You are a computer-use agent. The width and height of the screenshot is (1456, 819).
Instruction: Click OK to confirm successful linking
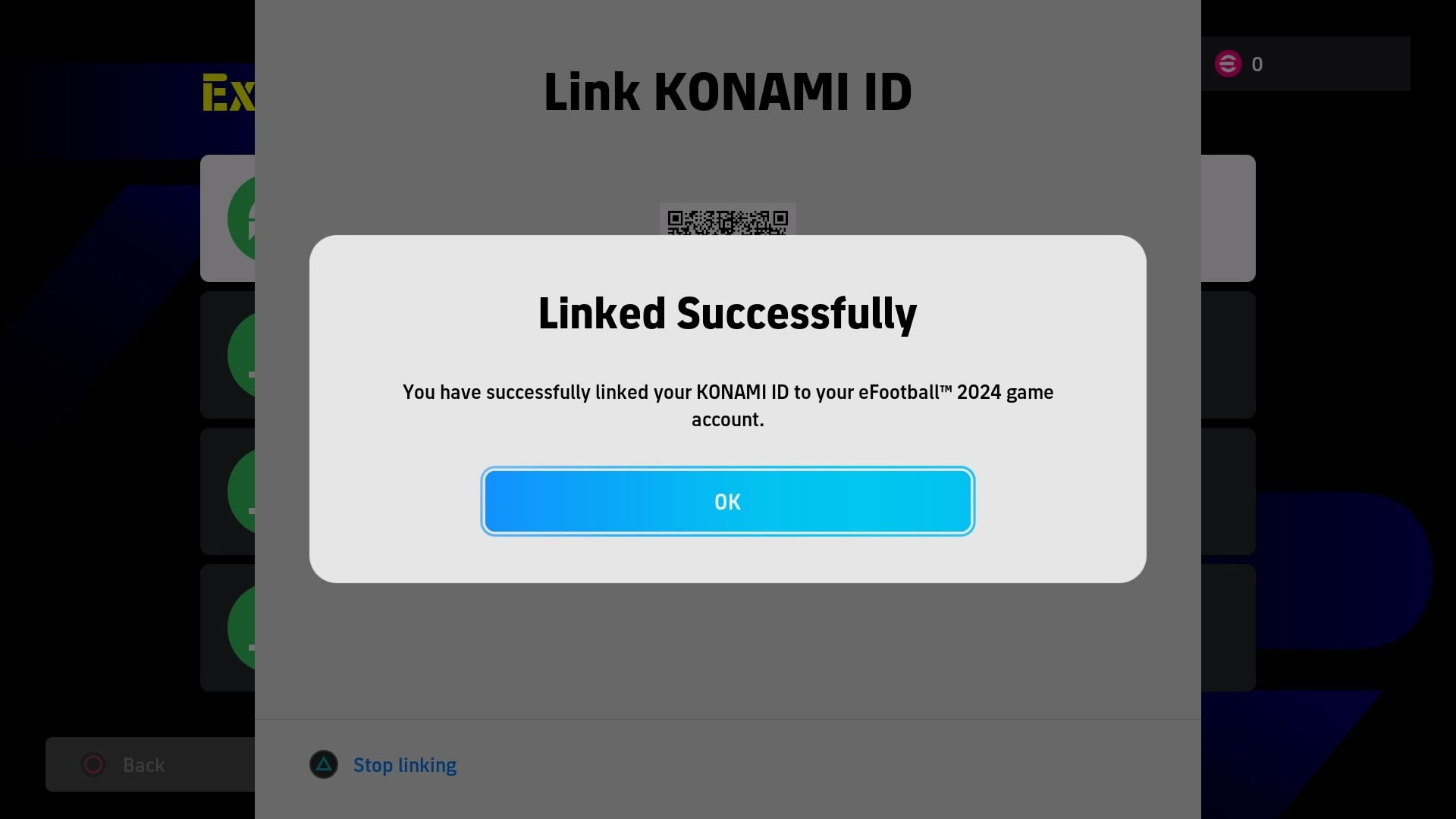pyautogui.click(x=728, y=501)
